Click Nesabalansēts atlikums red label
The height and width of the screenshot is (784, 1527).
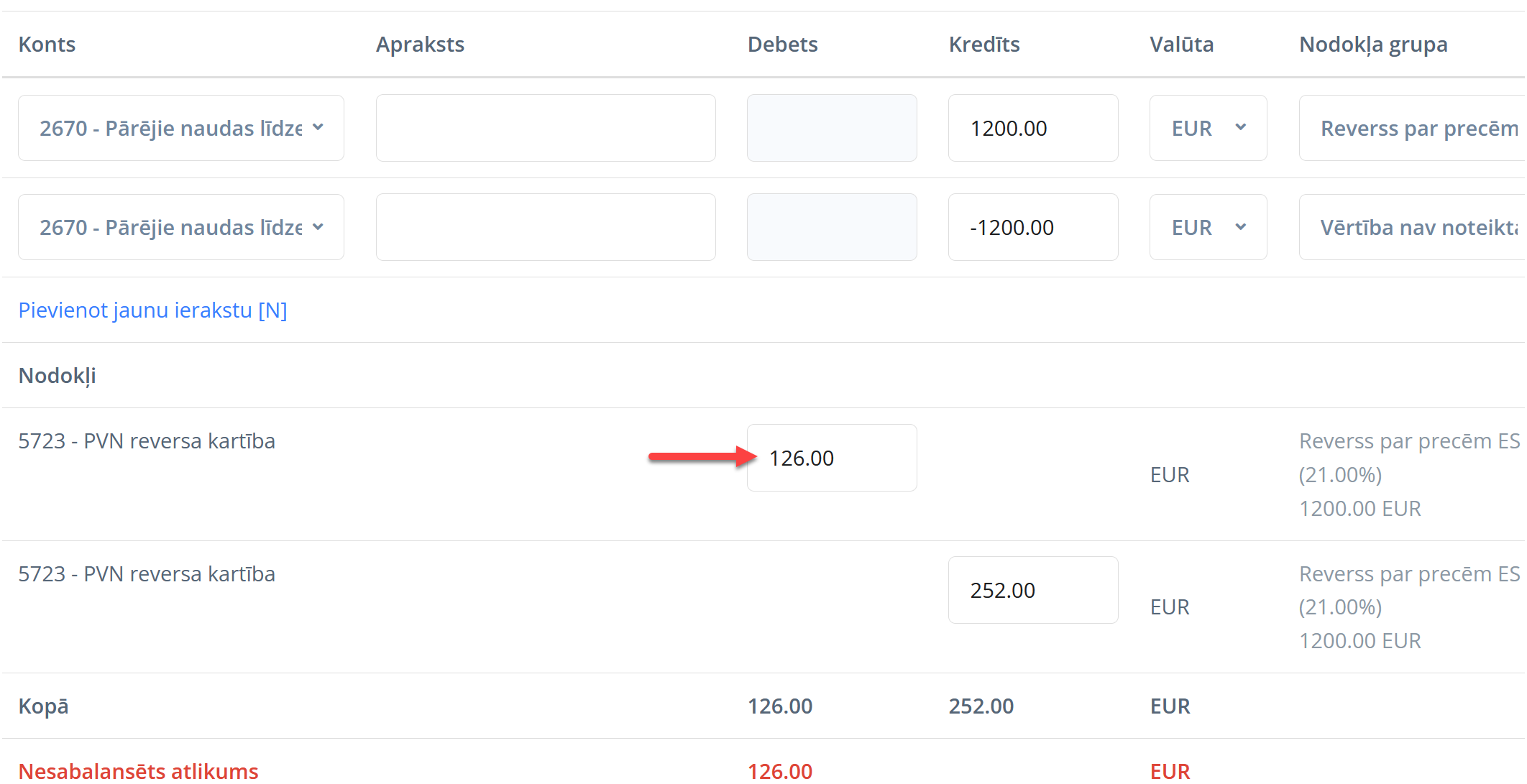(138, 770)
